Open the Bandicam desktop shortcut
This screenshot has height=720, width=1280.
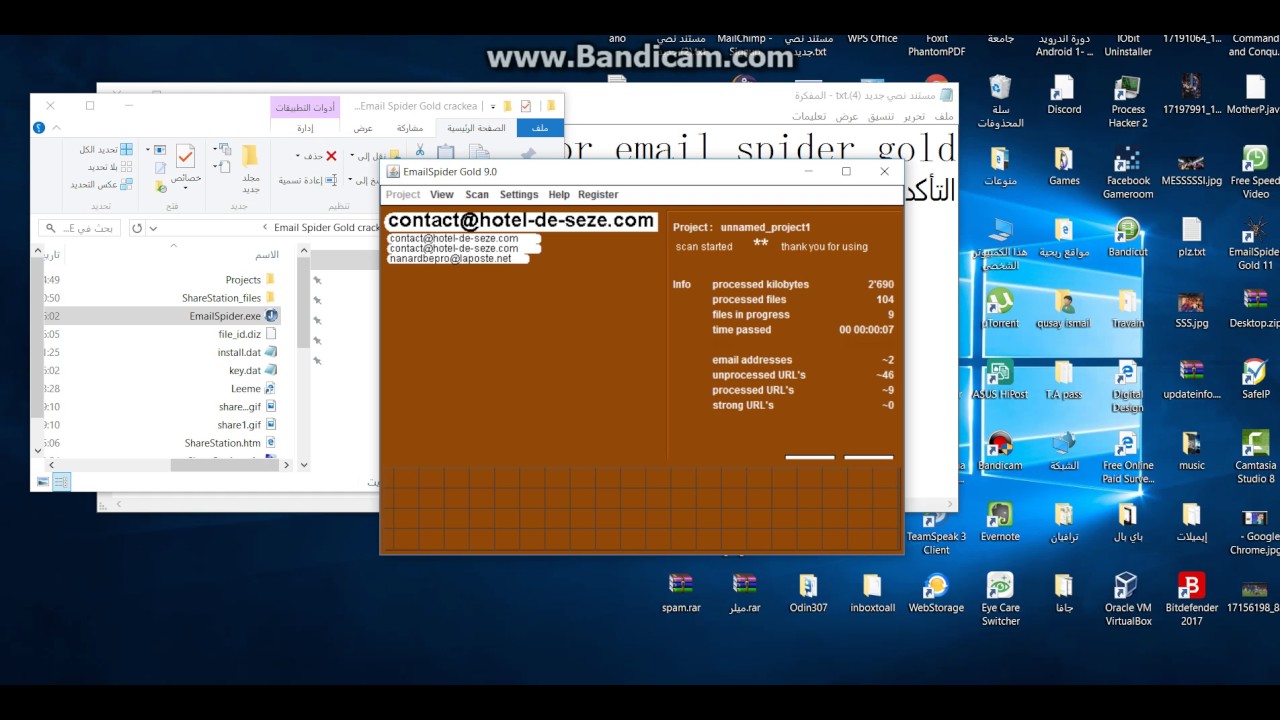tap(1000, 452)
